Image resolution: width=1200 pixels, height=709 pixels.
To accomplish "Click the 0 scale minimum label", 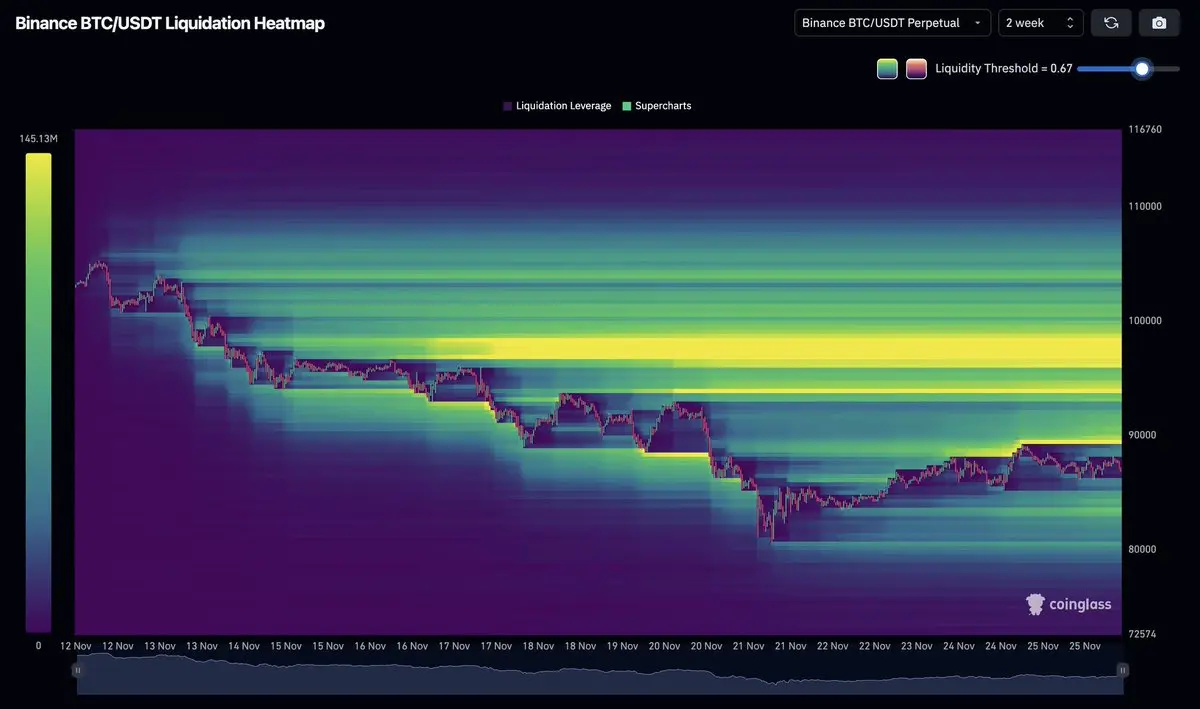I will tap(38, 646).
